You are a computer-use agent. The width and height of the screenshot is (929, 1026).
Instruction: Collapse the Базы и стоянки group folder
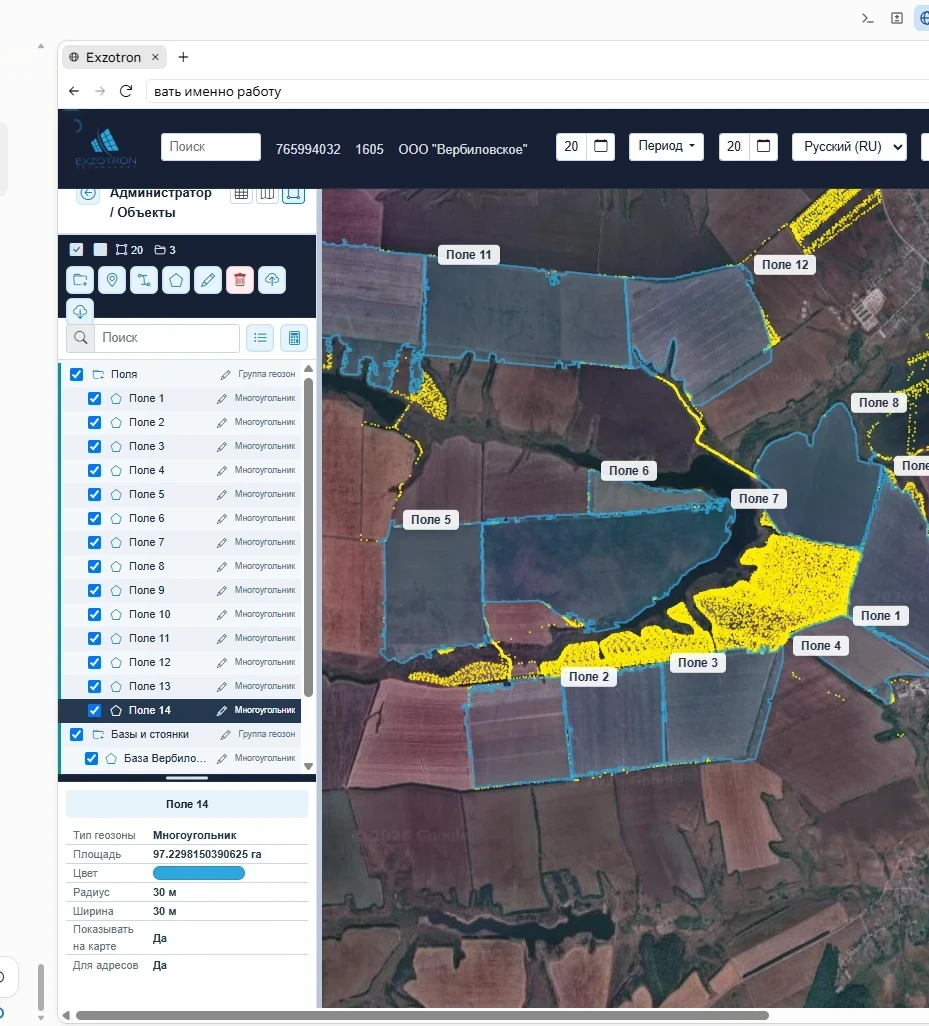point(99,734)
